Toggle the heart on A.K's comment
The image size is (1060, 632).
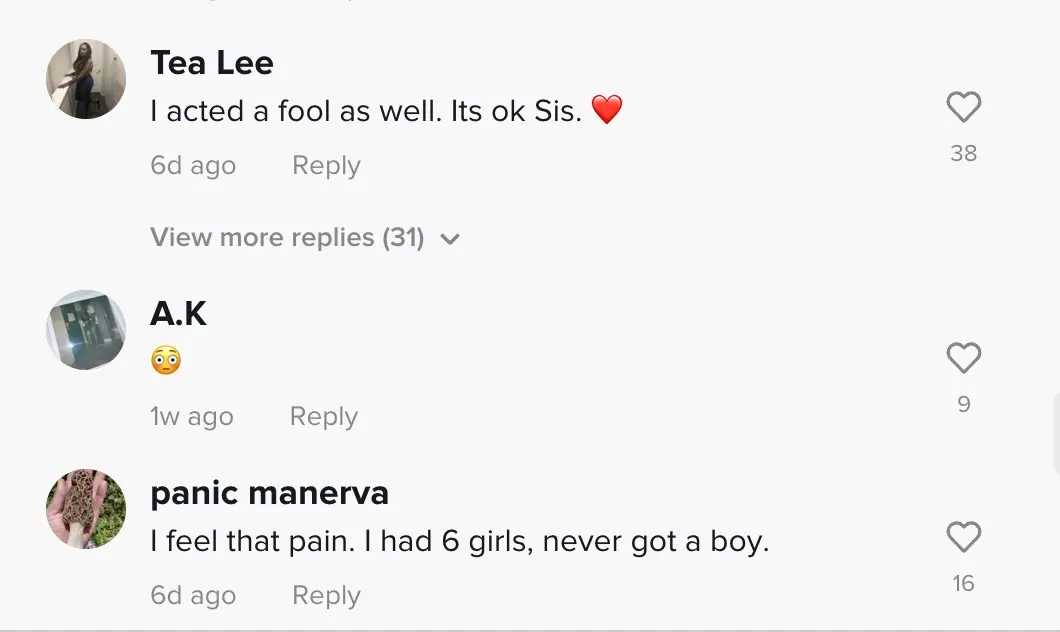(x=963, y=358)
